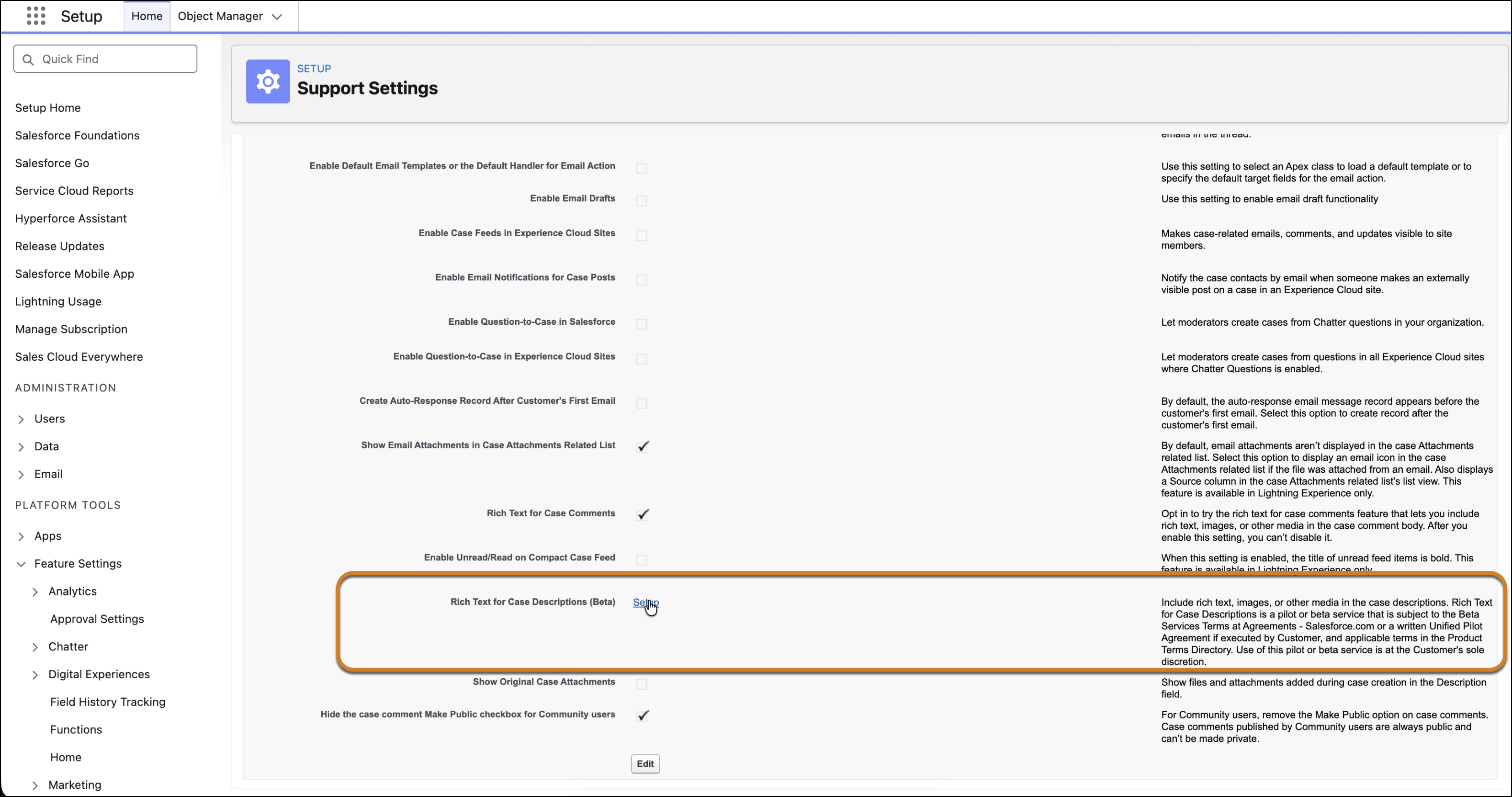Expand the Apps section chevron

pos(21,535)
